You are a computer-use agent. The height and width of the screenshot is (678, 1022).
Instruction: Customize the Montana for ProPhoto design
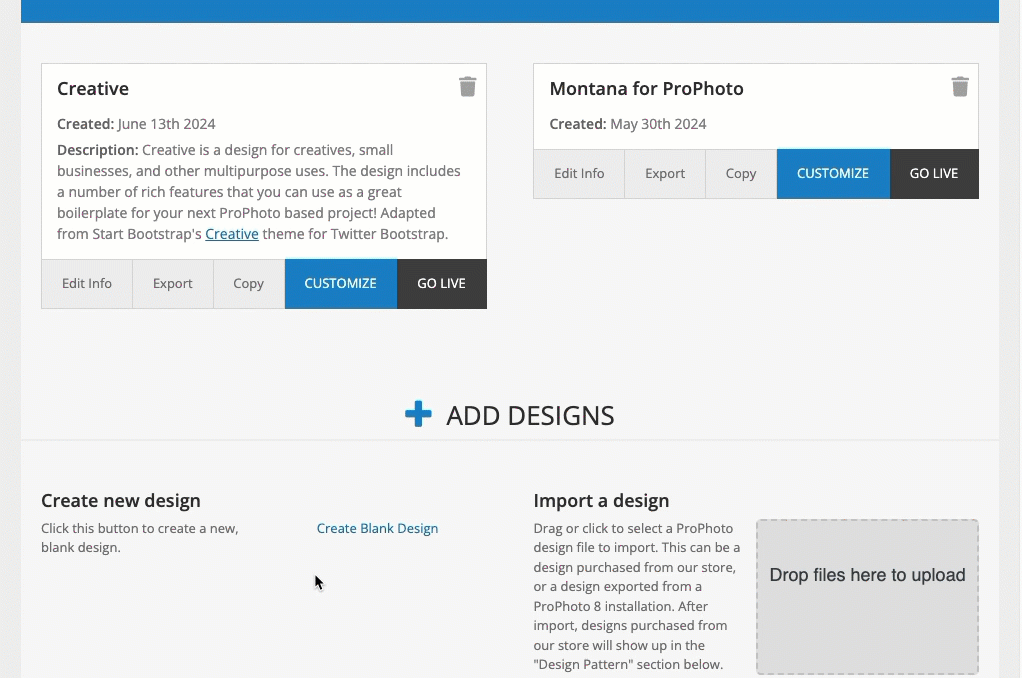pyautogui.click(x=833, y=173)
